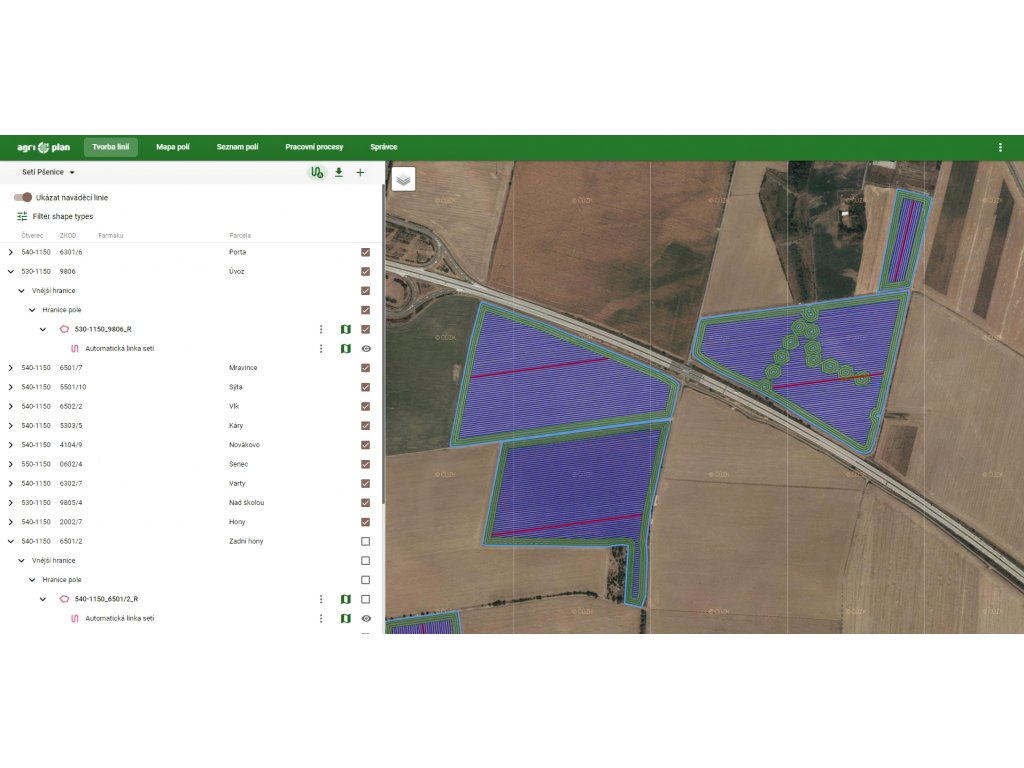The height and width of the screenshot is (768, 1024).
Task: Check the Zadní hony checkbox
Action: pos(365,541)
